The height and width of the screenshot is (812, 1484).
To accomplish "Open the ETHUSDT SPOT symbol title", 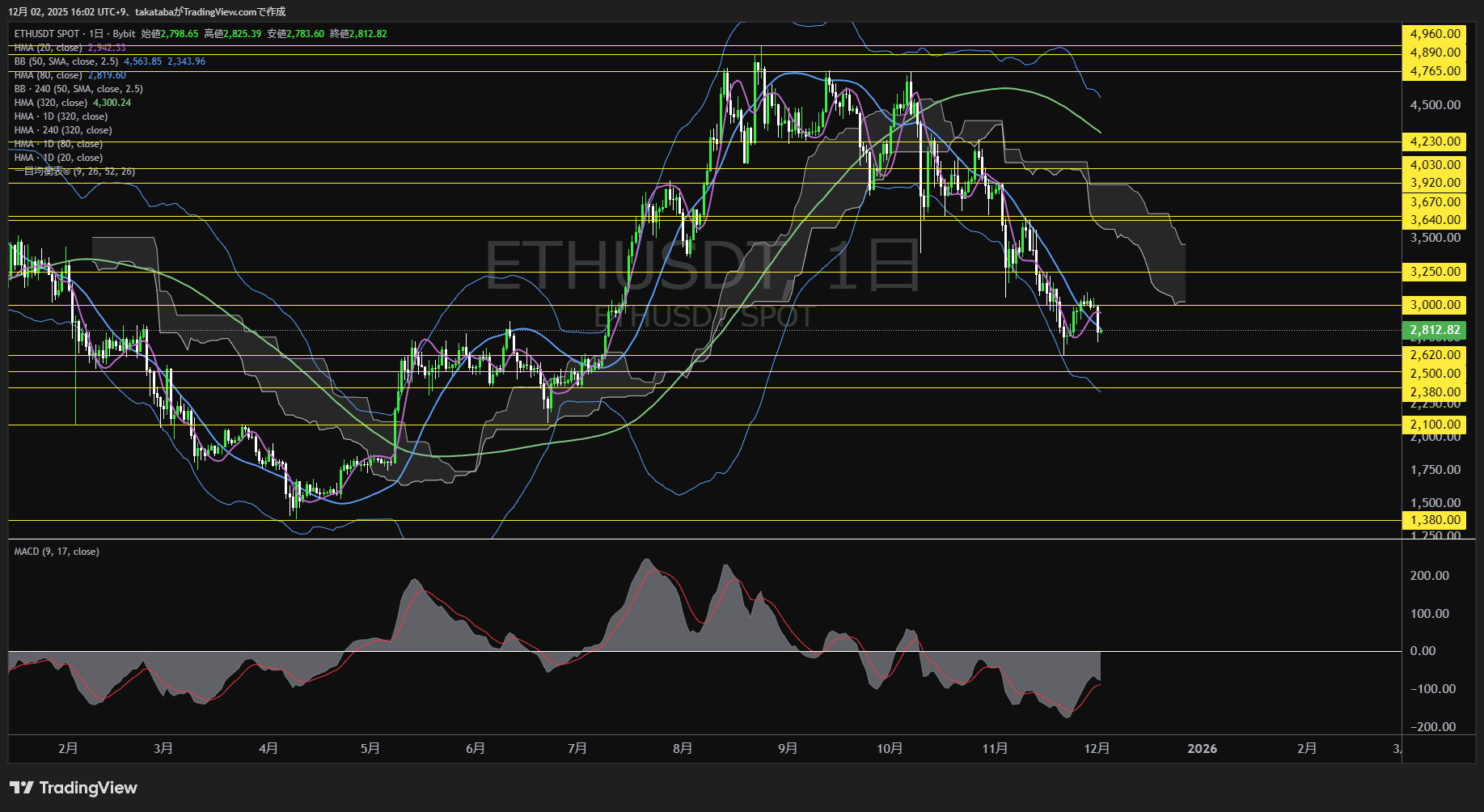I will [45, 33].
